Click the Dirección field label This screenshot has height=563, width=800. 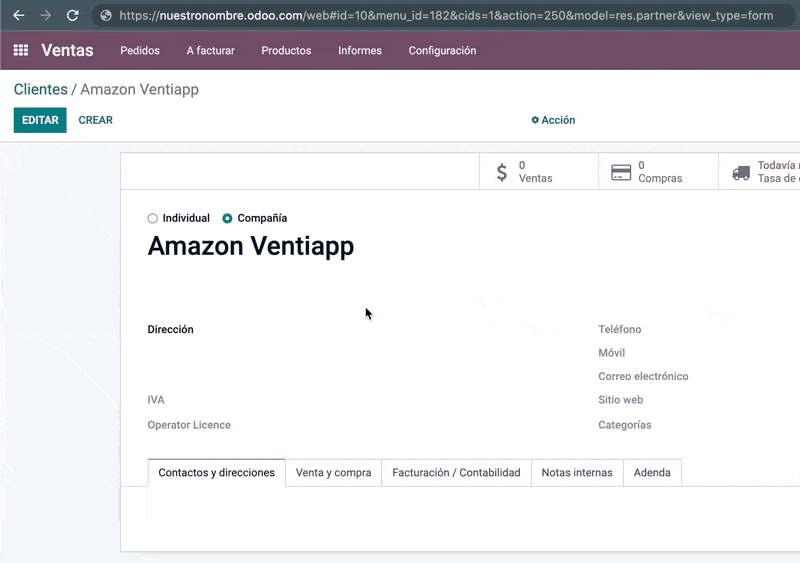pos(170,329)
